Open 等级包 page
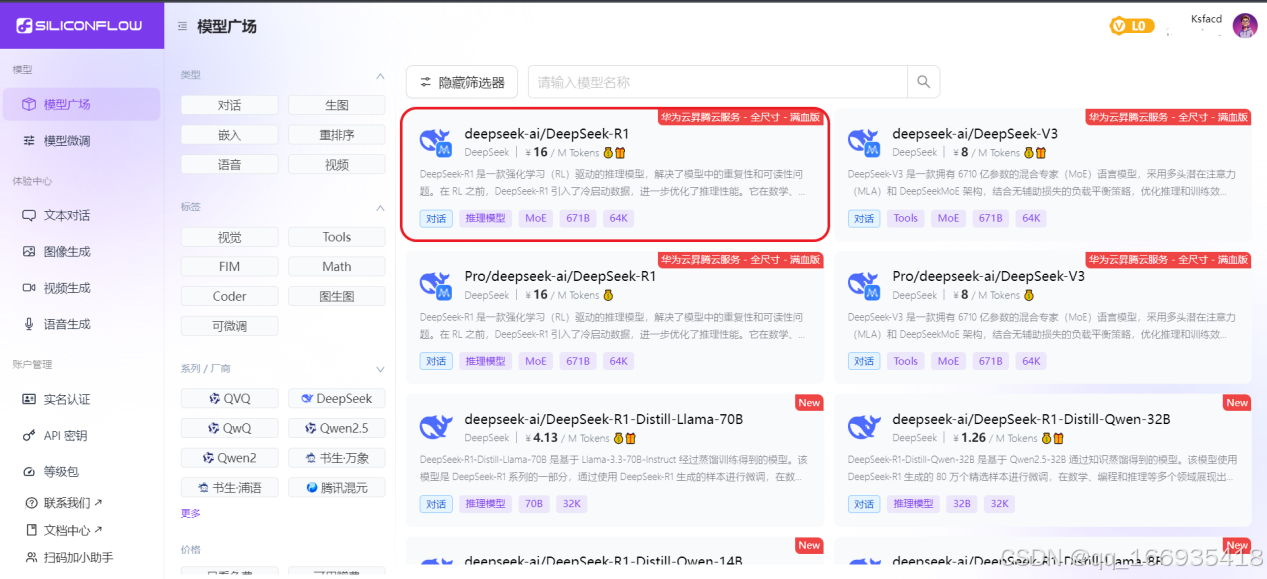This screenshot has width=1267, height=579. 81,471
